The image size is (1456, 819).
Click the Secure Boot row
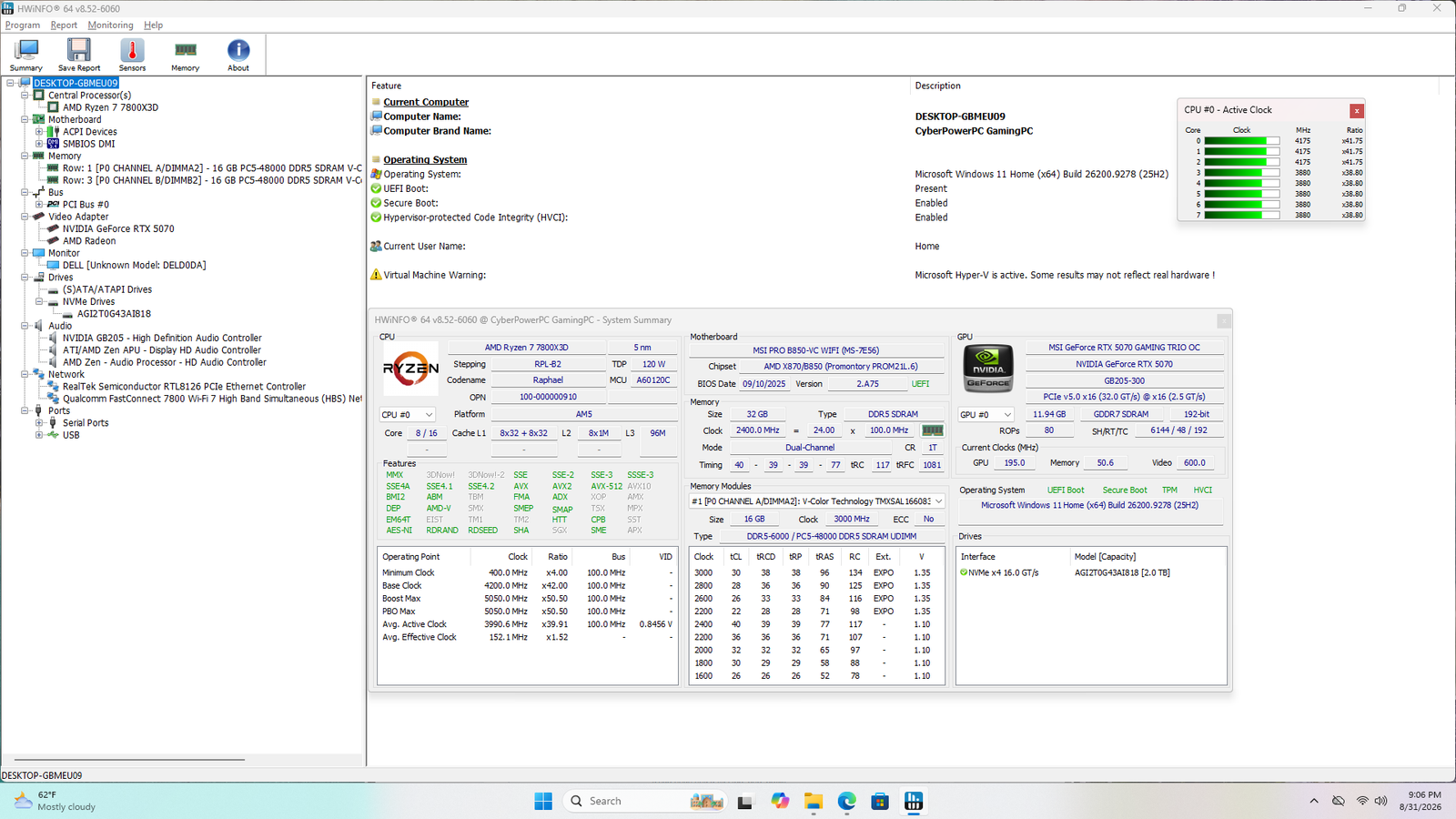click(x=410, y=203)
